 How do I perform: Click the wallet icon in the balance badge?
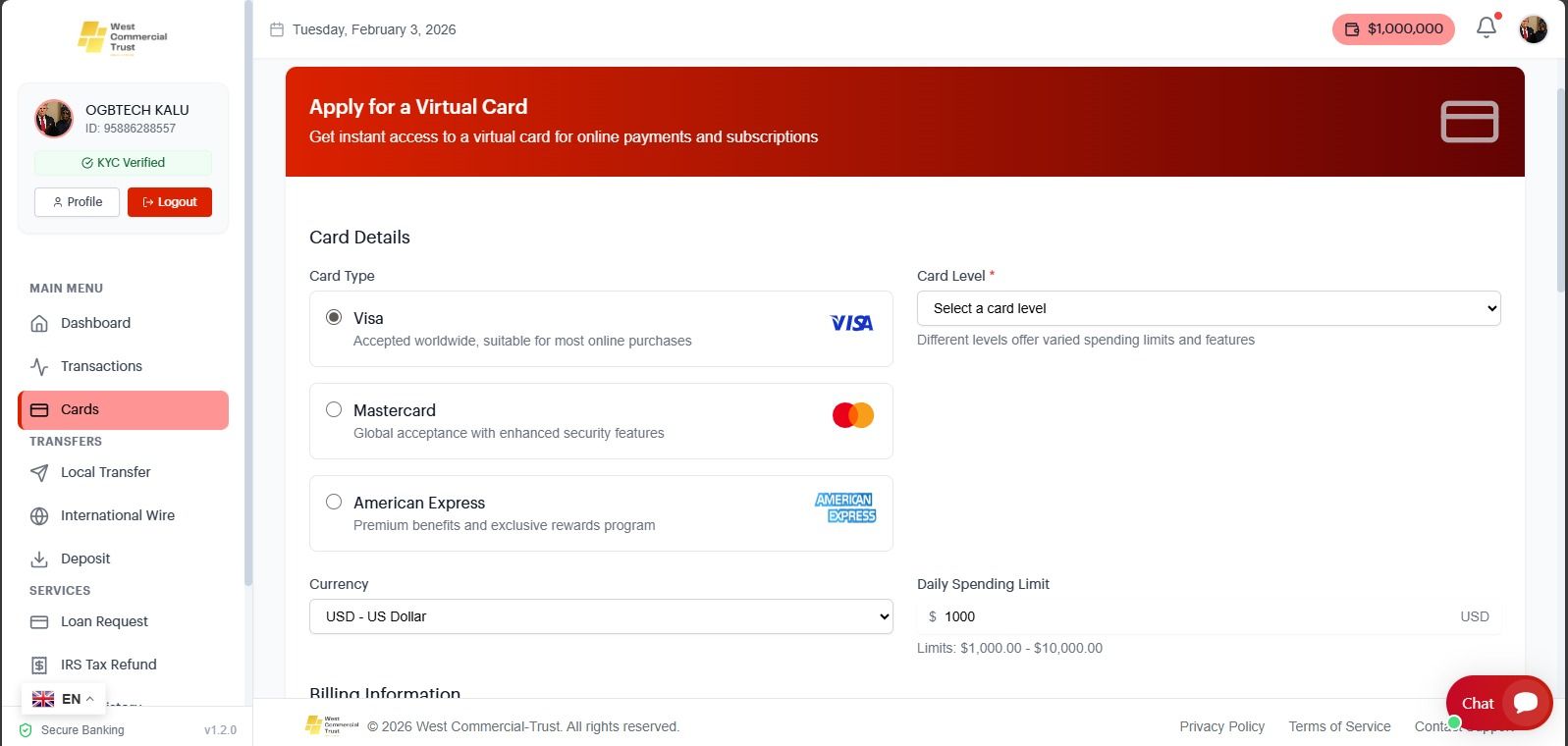click(1352, 29)
